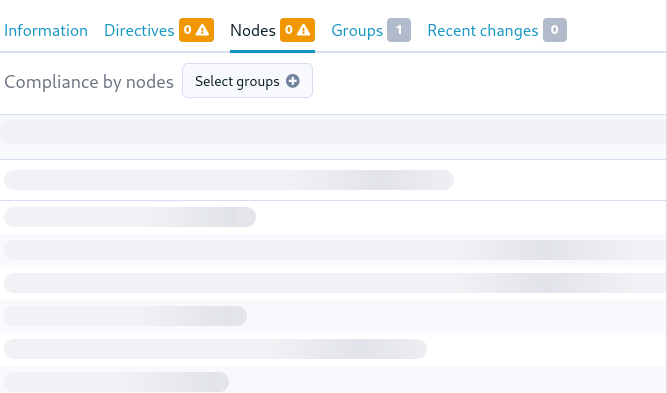
Task: Click the grey count badge next to Groups
Action: point(399,30)
